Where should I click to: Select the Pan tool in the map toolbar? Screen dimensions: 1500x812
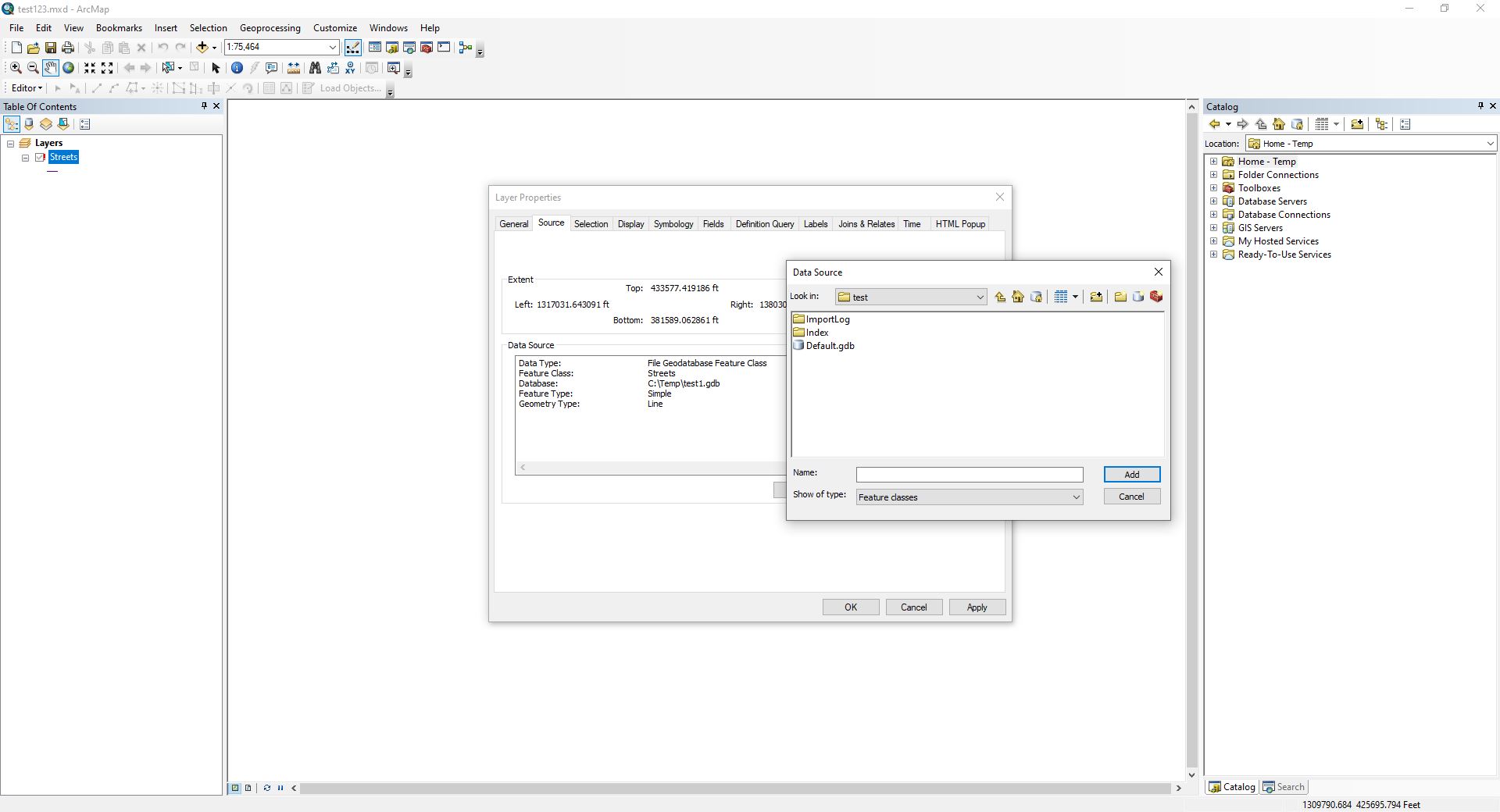click(x=51, y=68)
